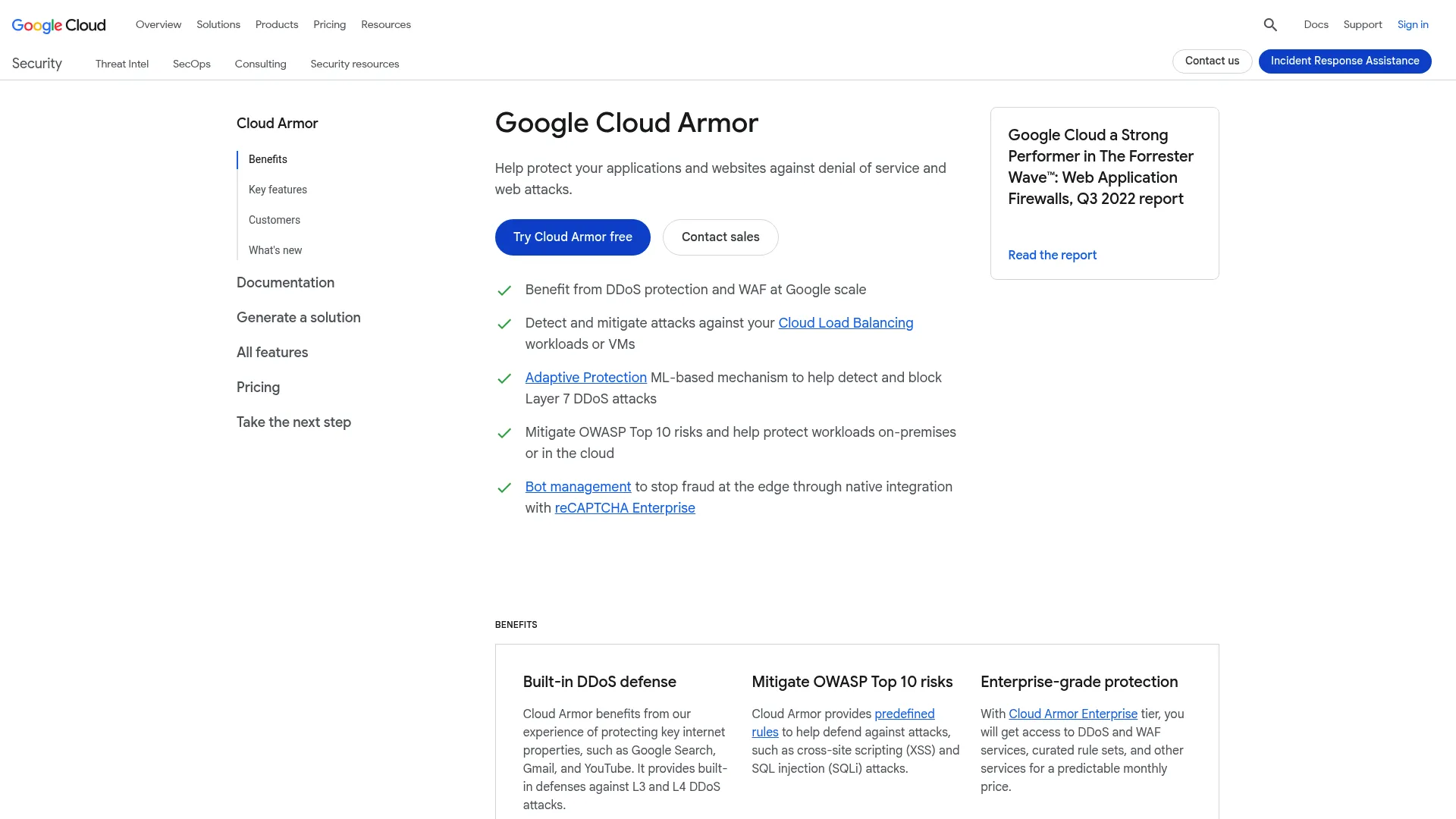Open Generate a solution in sidebar
Viewport: 1456px width, 819px height.
298,317
